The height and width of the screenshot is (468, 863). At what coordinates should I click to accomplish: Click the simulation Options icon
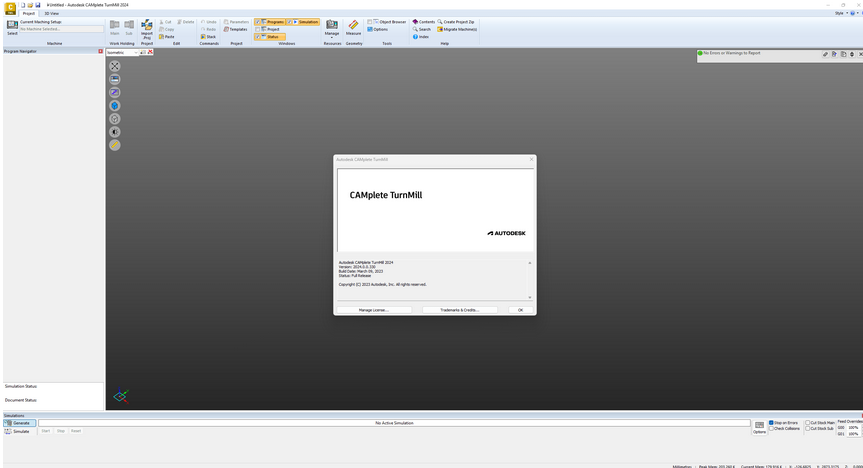760,427
